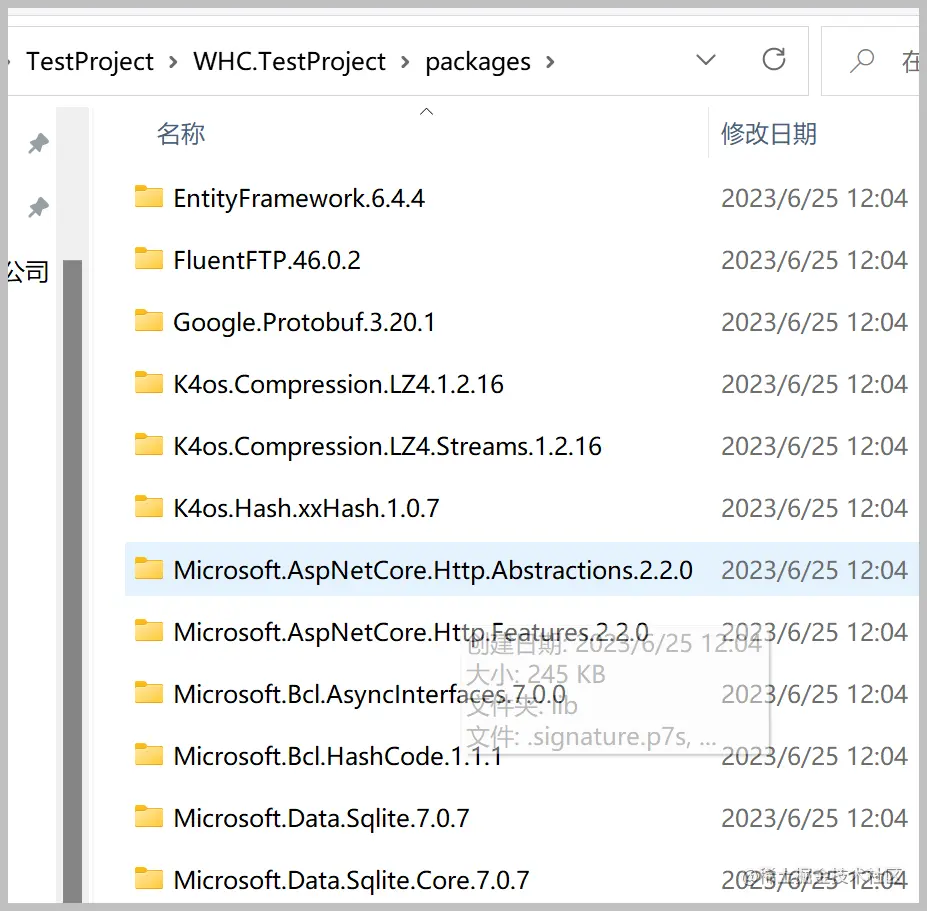Click the navigation pane vertical scrollbar
Viewport: 927px width, 911px height.
(x=72, y=581)
